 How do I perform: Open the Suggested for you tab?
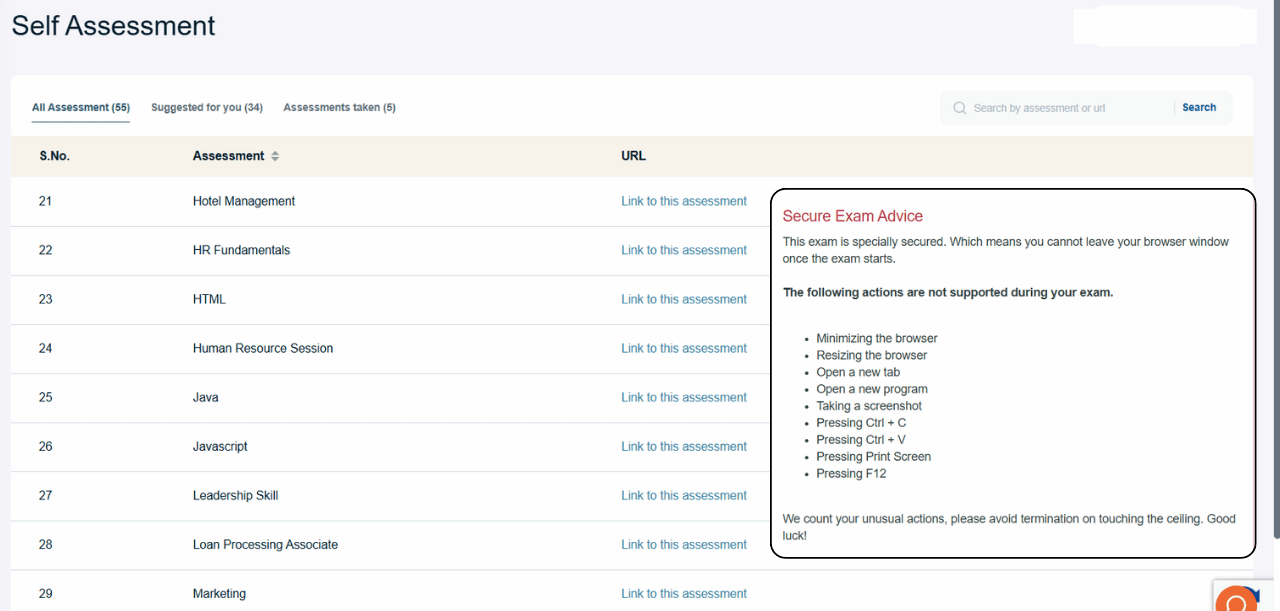click(207, 107)
